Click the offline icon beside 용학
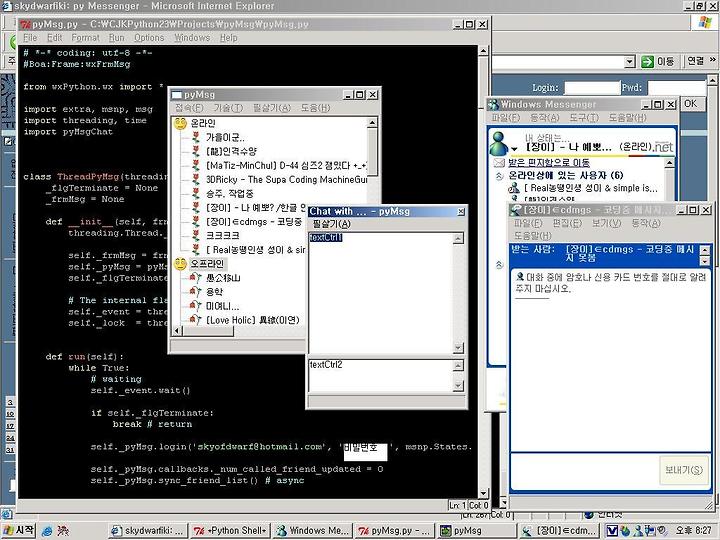 tap(195, 292)
